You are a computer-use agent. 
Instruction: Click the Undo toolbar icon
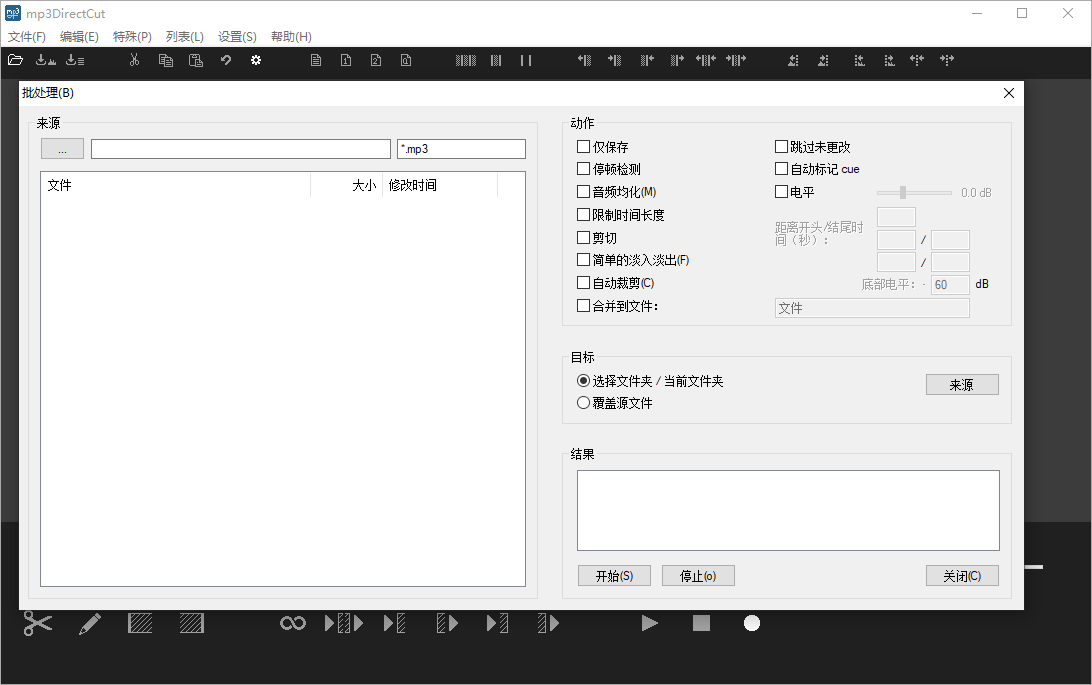click(226, 60)
